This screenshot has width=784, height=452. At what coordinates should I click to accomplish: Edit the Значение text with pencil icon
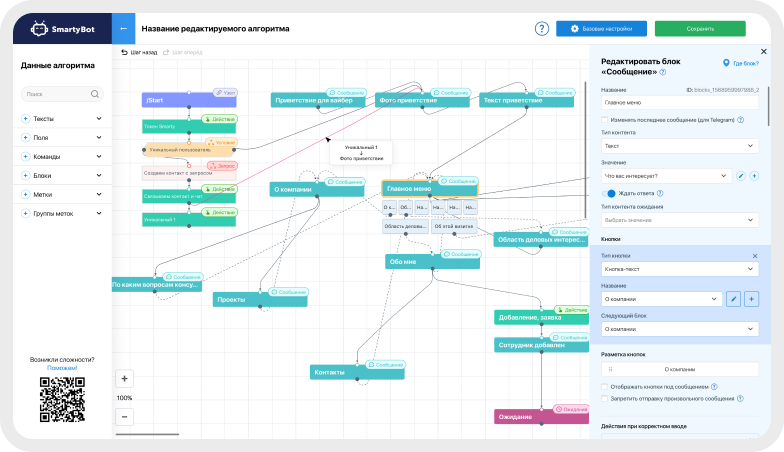click(x=741, y=176)
